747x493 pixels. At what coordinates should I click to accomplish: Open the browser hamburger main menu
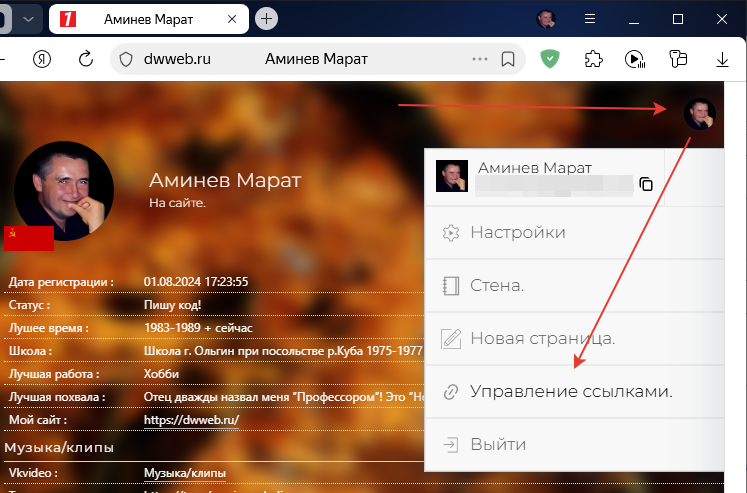click(x=589, y=19)
